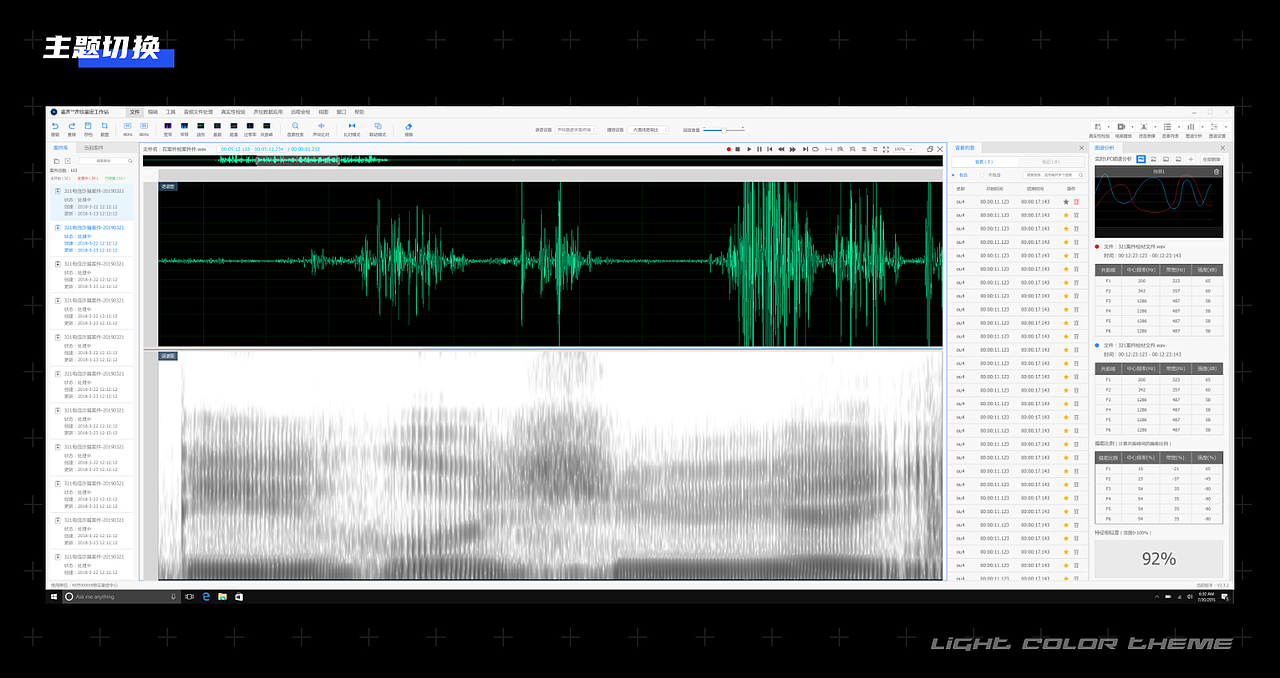1280x678 pixels.
Task: Toggle loop playback oval icon
Action: click(x=816, y=149)
